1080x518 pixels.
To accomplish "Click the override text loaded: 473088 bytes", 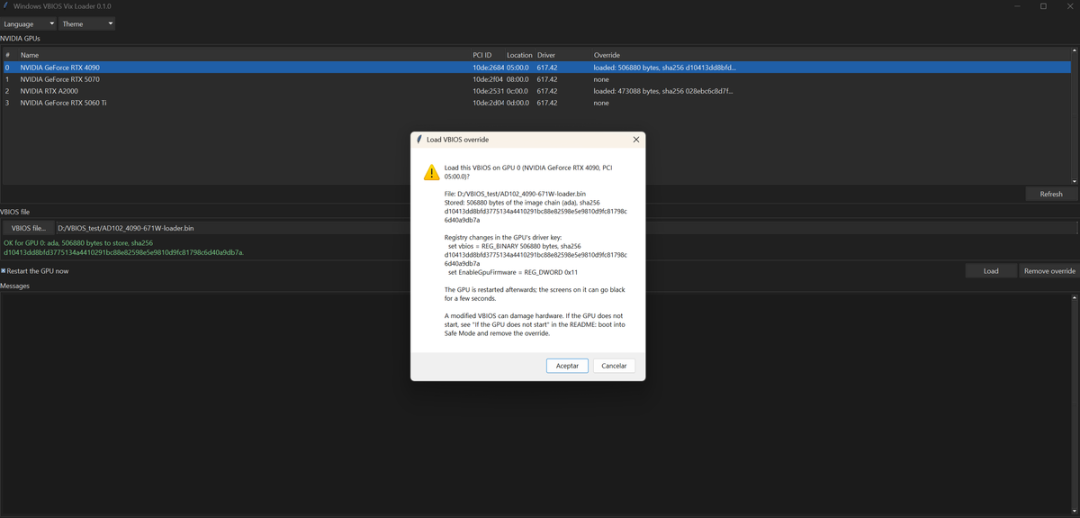I will coord(663,91).
